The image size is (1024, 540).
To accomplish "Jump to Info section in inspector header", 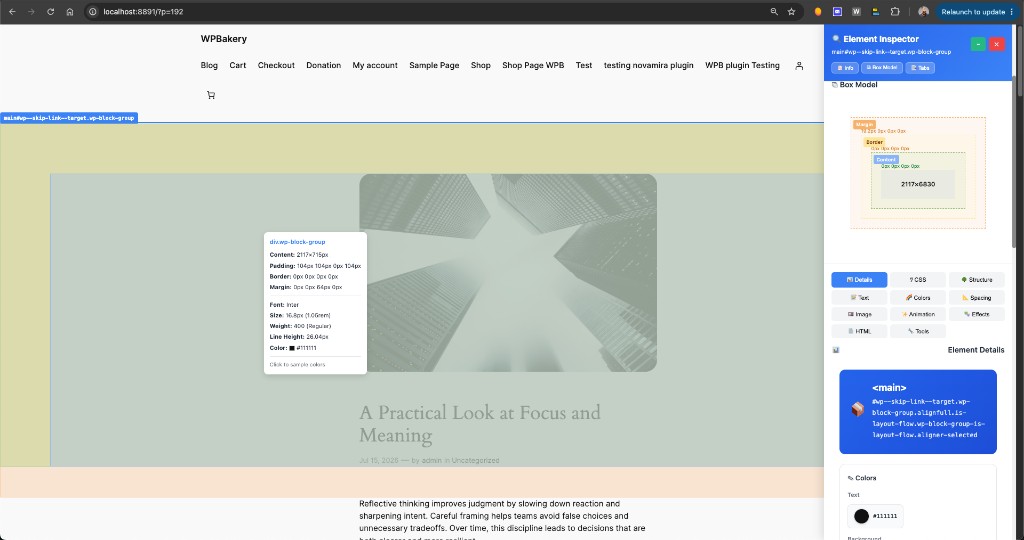I will 845,68.
